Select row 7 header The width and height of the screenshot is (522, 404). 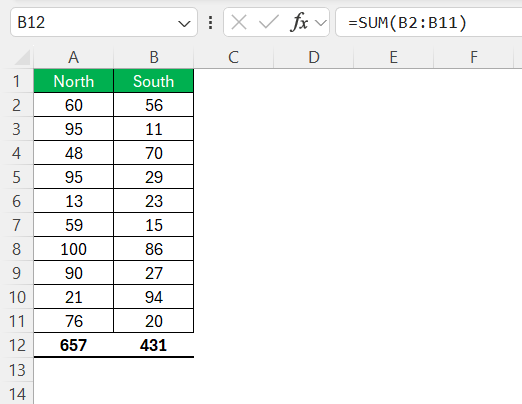coord(17,225)
